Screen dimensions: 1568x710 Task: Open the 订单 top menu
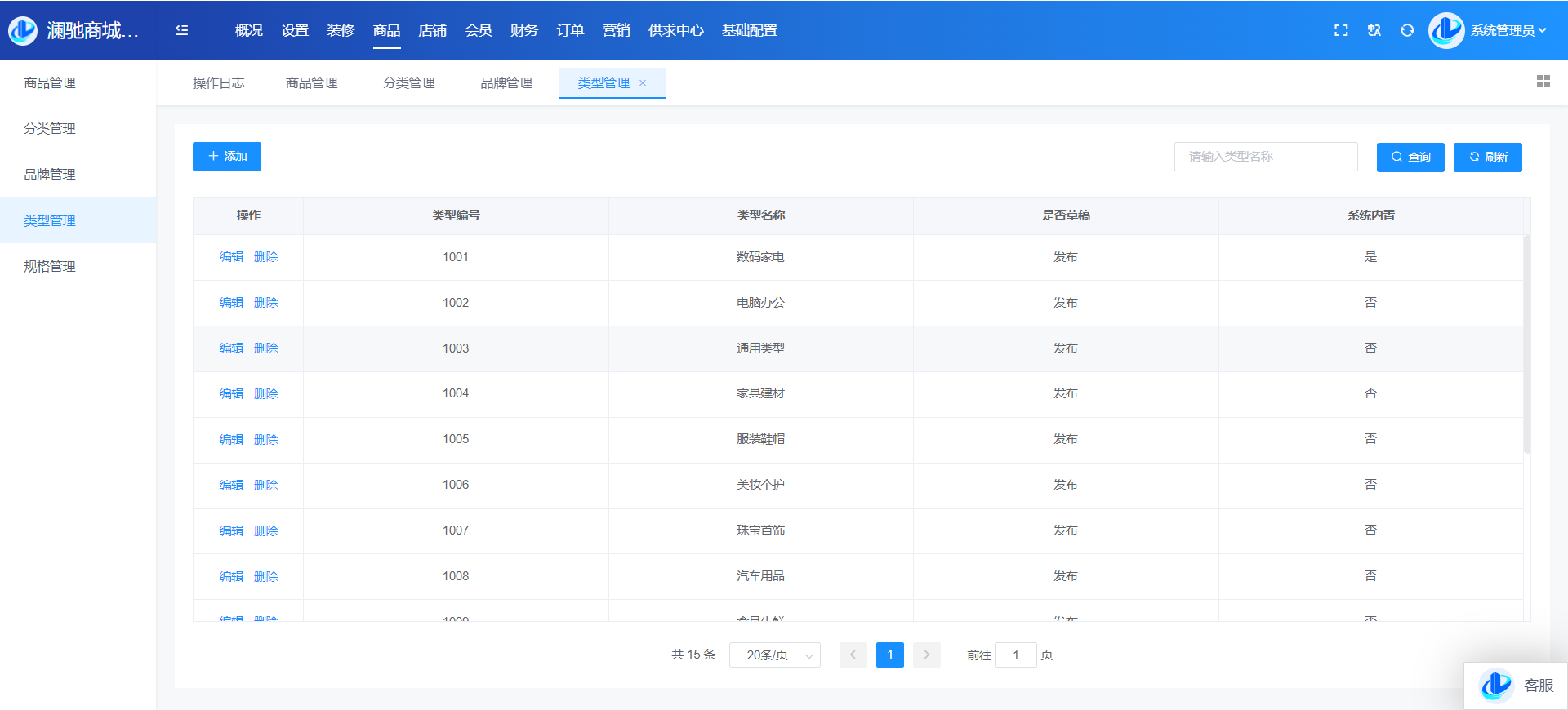point(570,30)
